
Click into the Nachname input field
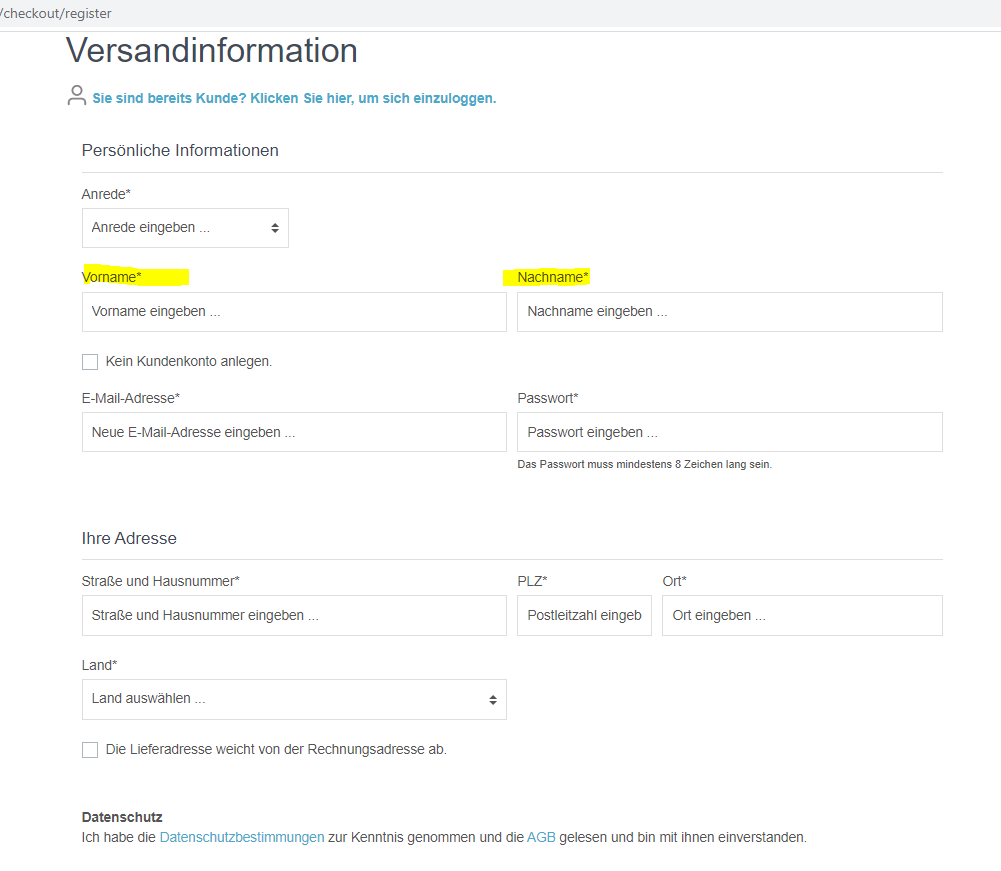[729, 312]
